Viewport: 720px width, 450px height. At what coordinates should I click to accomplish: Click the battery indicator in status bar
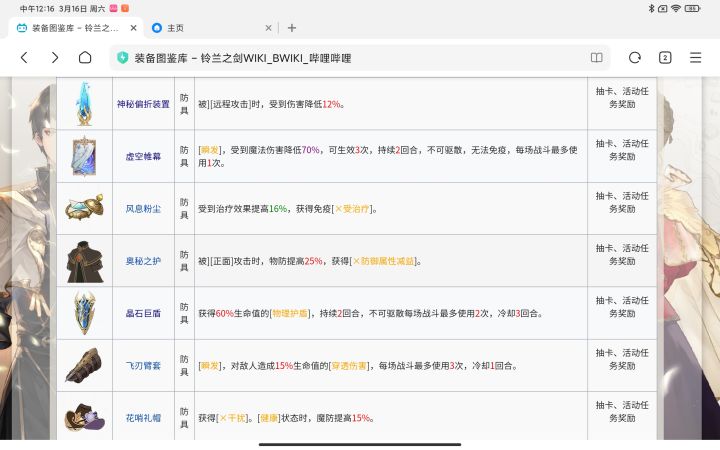[x=692, y=8]
